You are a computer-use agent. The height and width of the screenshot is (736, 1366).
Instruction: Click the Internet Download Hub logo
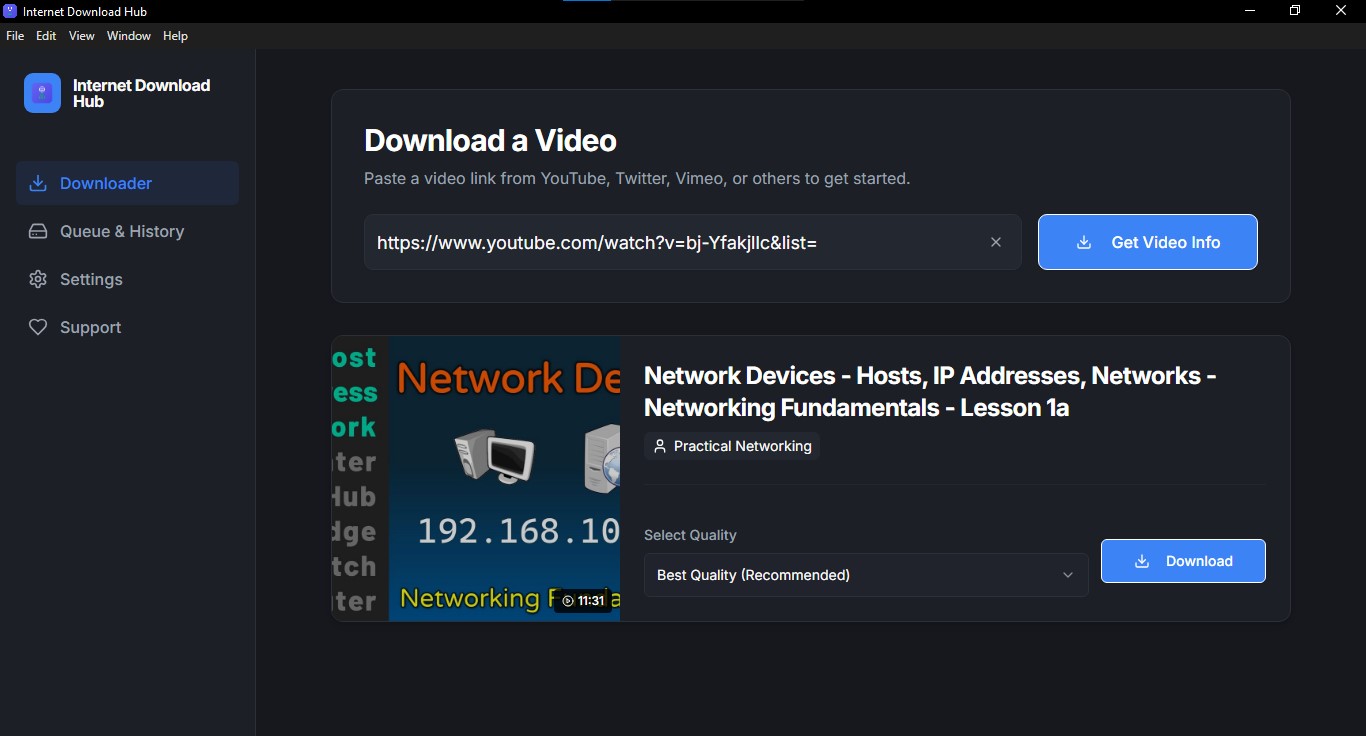(x=41, y=92)
